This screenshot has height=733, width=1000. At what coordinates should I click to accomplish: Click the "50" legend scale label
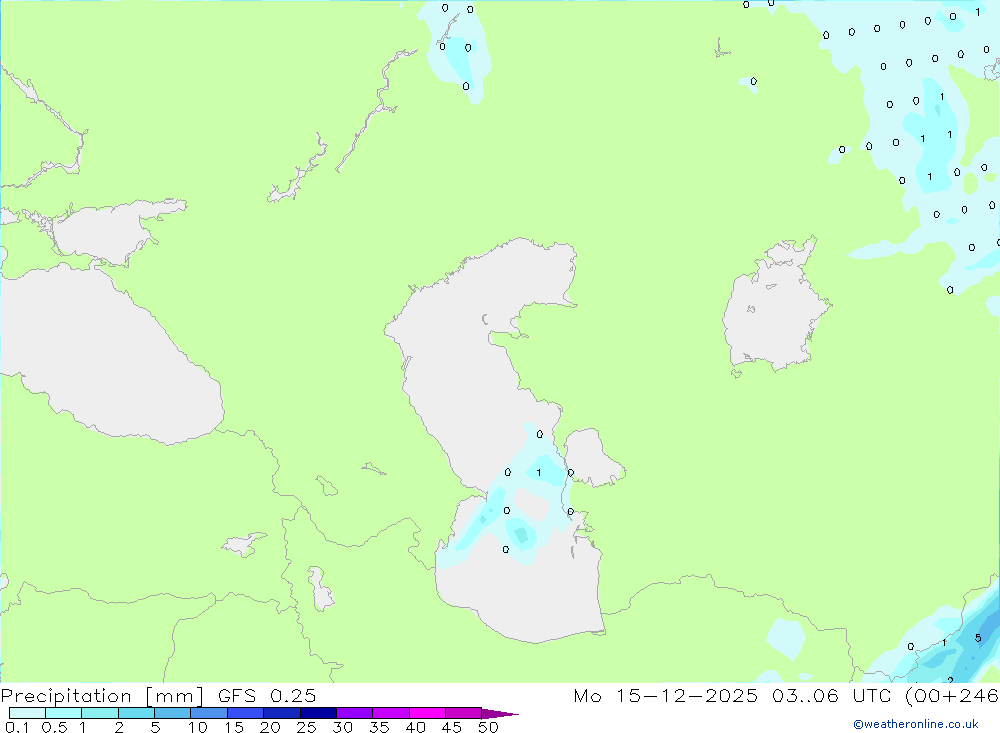[488, 727]
